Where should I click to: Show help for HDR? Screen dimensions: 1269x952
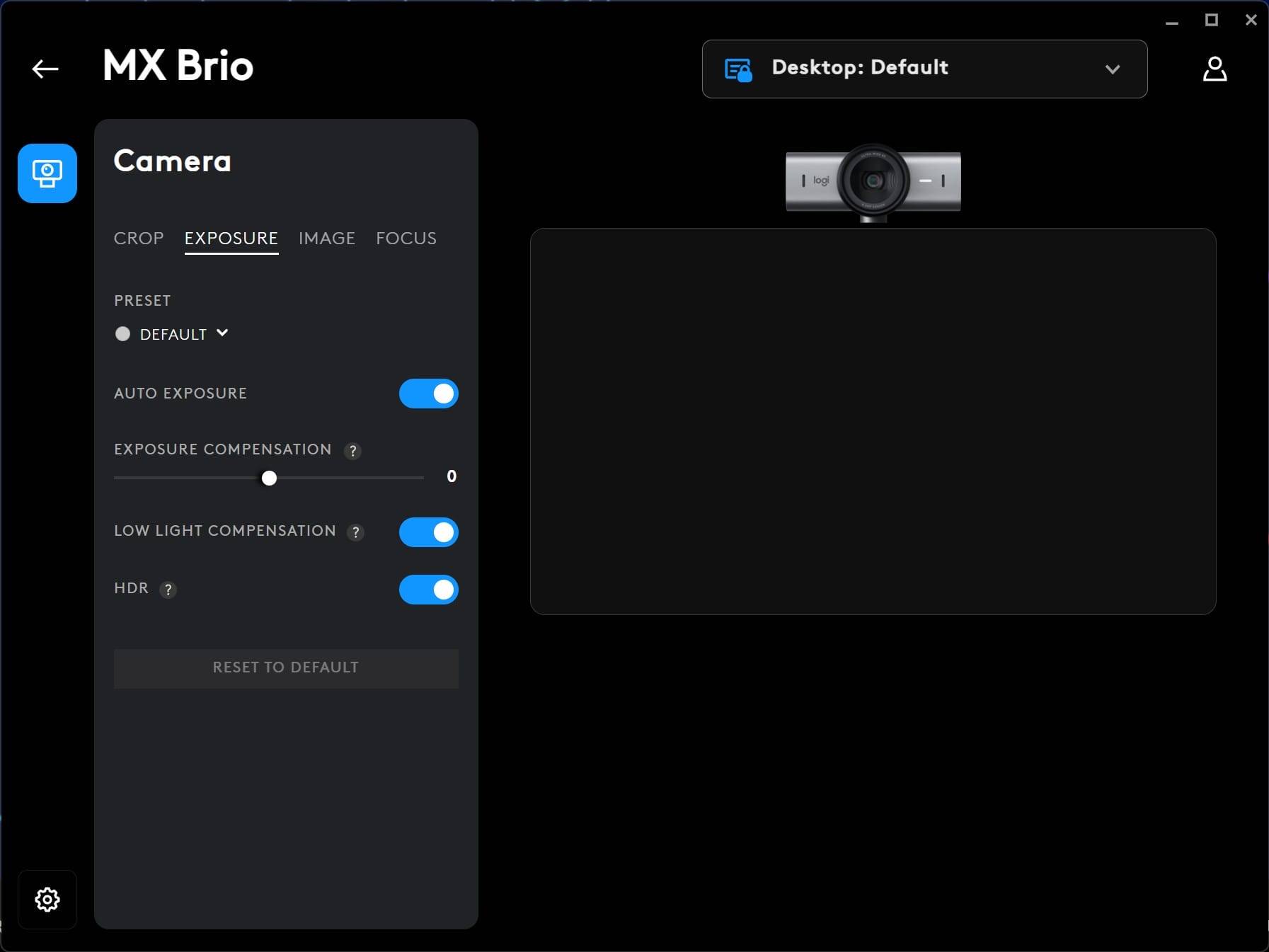[168, 590]
